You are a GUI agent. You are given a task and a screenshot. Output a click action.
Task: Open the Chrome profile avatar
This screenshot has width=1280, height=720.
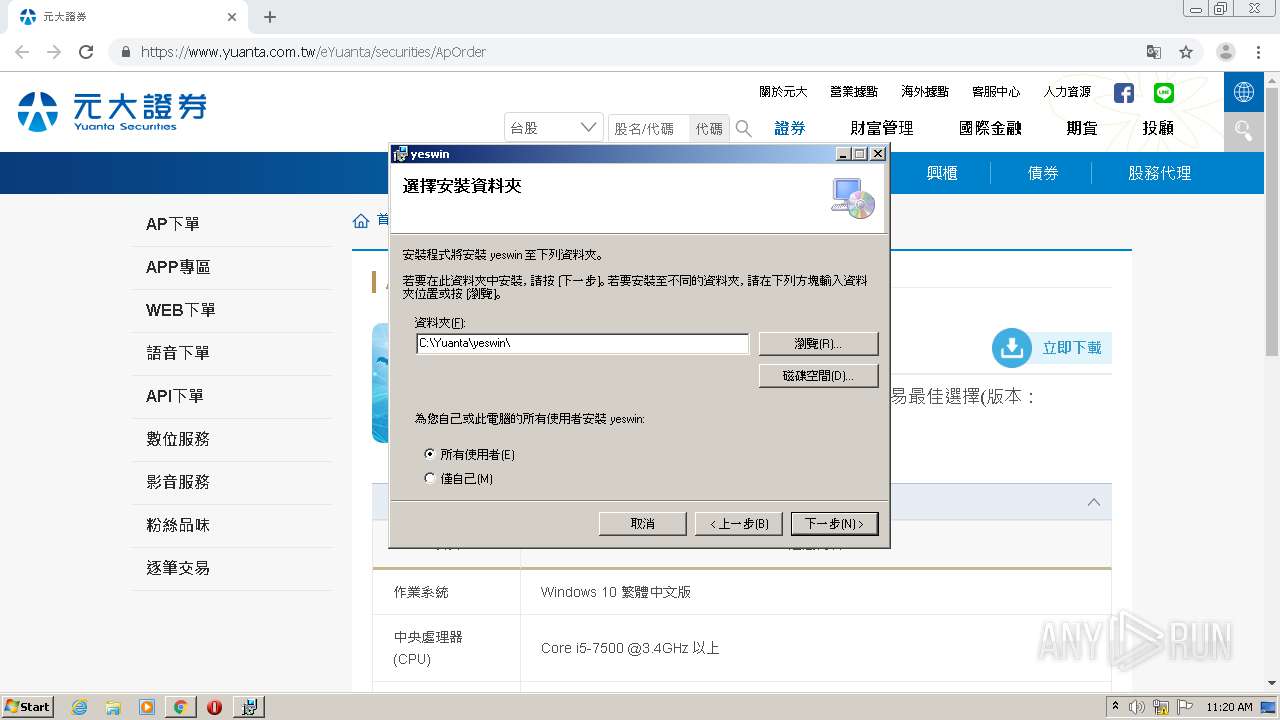point(1226,52)
